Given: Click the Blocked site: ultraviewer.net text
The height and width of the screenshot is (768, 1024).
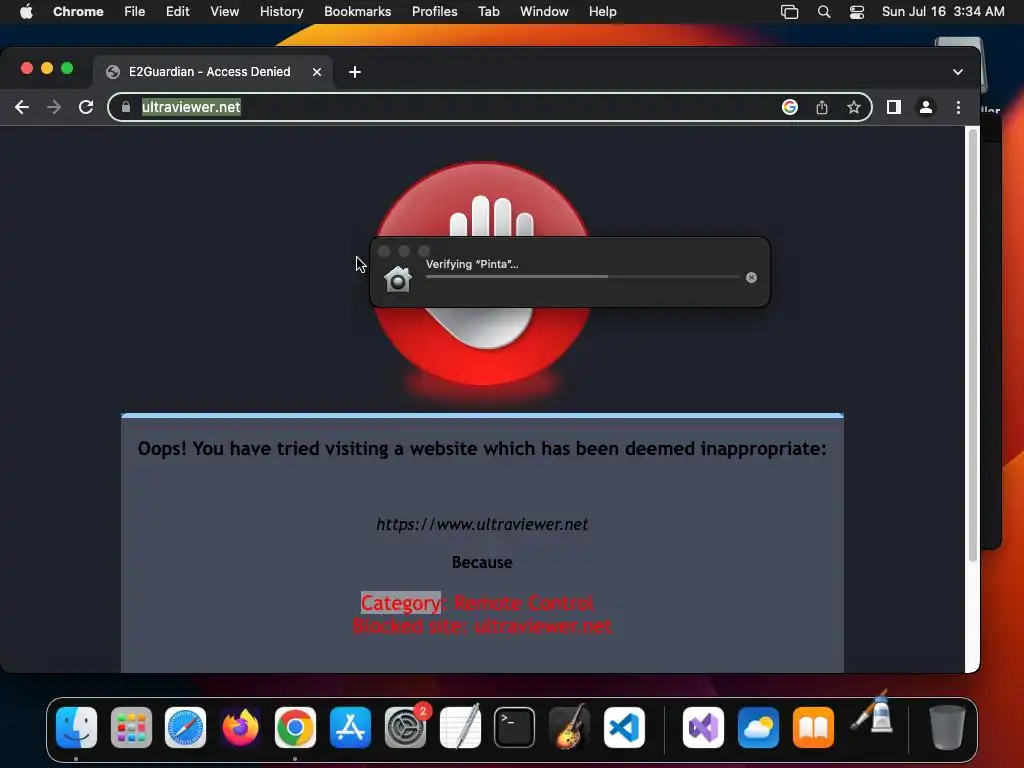Looking at the screenshot, I should pos(482,626).
